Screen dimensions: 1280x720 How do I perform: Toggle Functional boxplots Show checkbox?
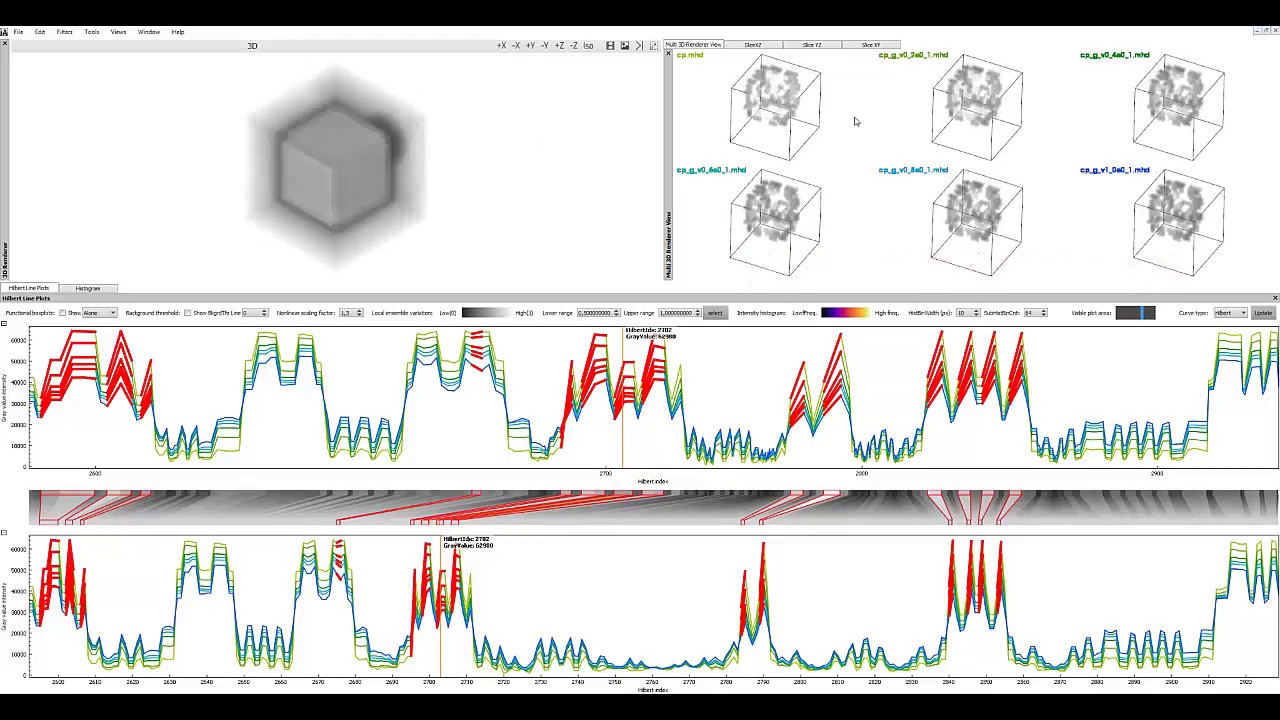coord(62,313)
